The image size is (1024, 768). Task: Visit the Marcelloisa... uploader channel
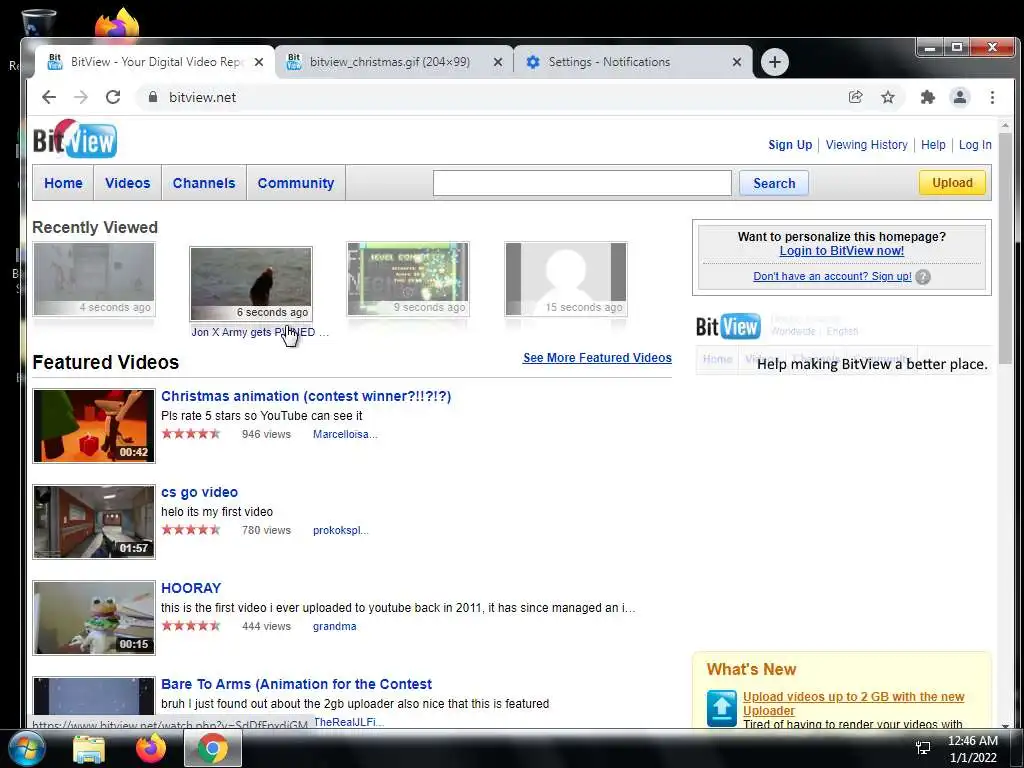click(345, 434)
